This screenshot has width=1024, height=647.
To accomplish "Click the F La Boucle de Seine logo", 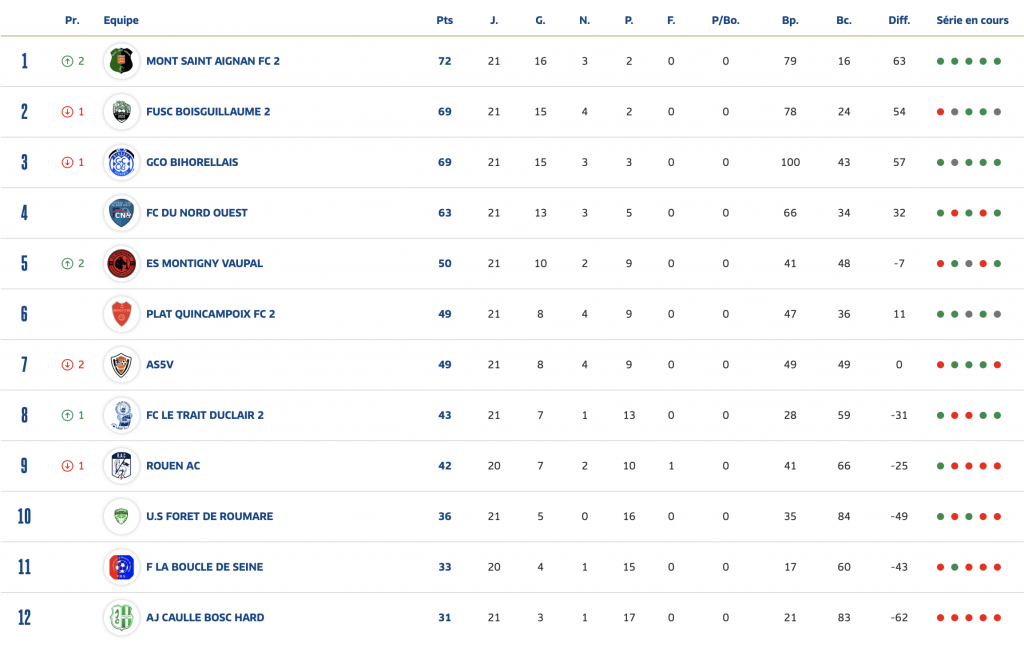I will tap(121, 567).
